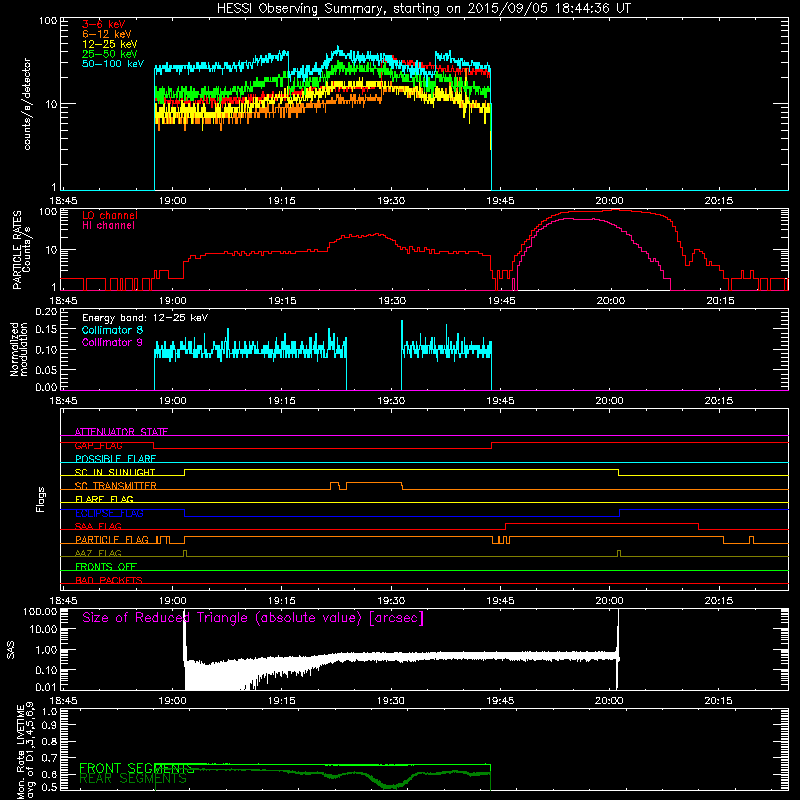Viewport: 800px width, 800px height.
Task: Click 19:15 tick under particle rates panel
Action: (282, 301)
